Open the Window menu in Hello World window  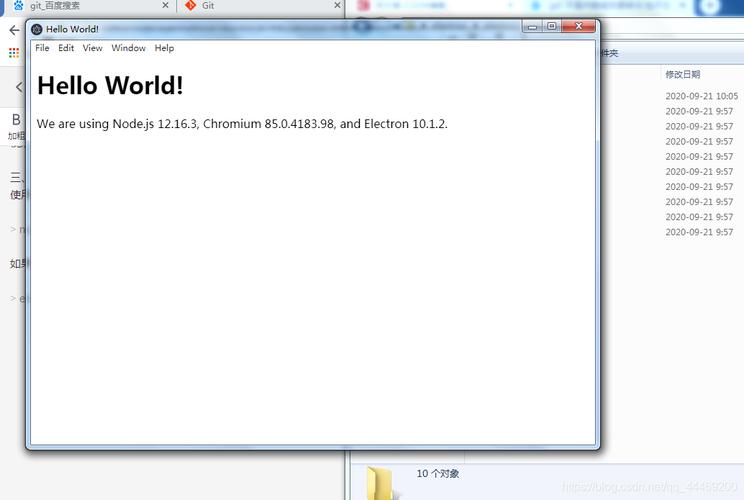tap(128, 48)
